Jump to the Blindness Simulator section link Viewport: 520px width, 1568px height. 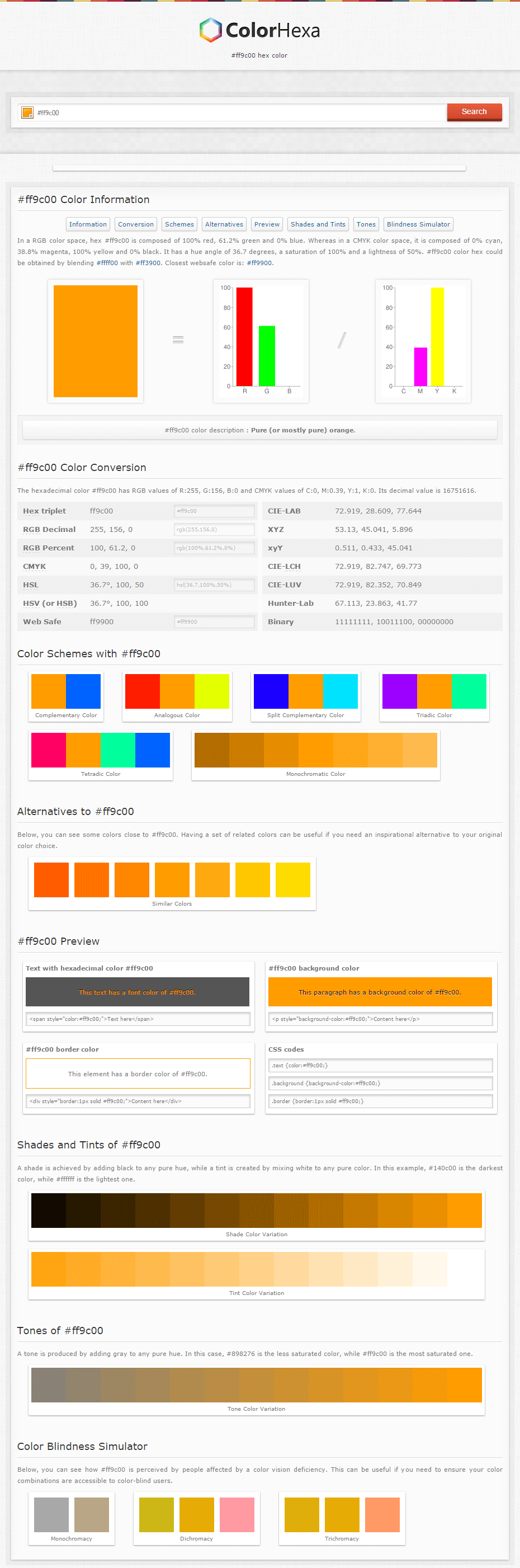pos(418,224)
